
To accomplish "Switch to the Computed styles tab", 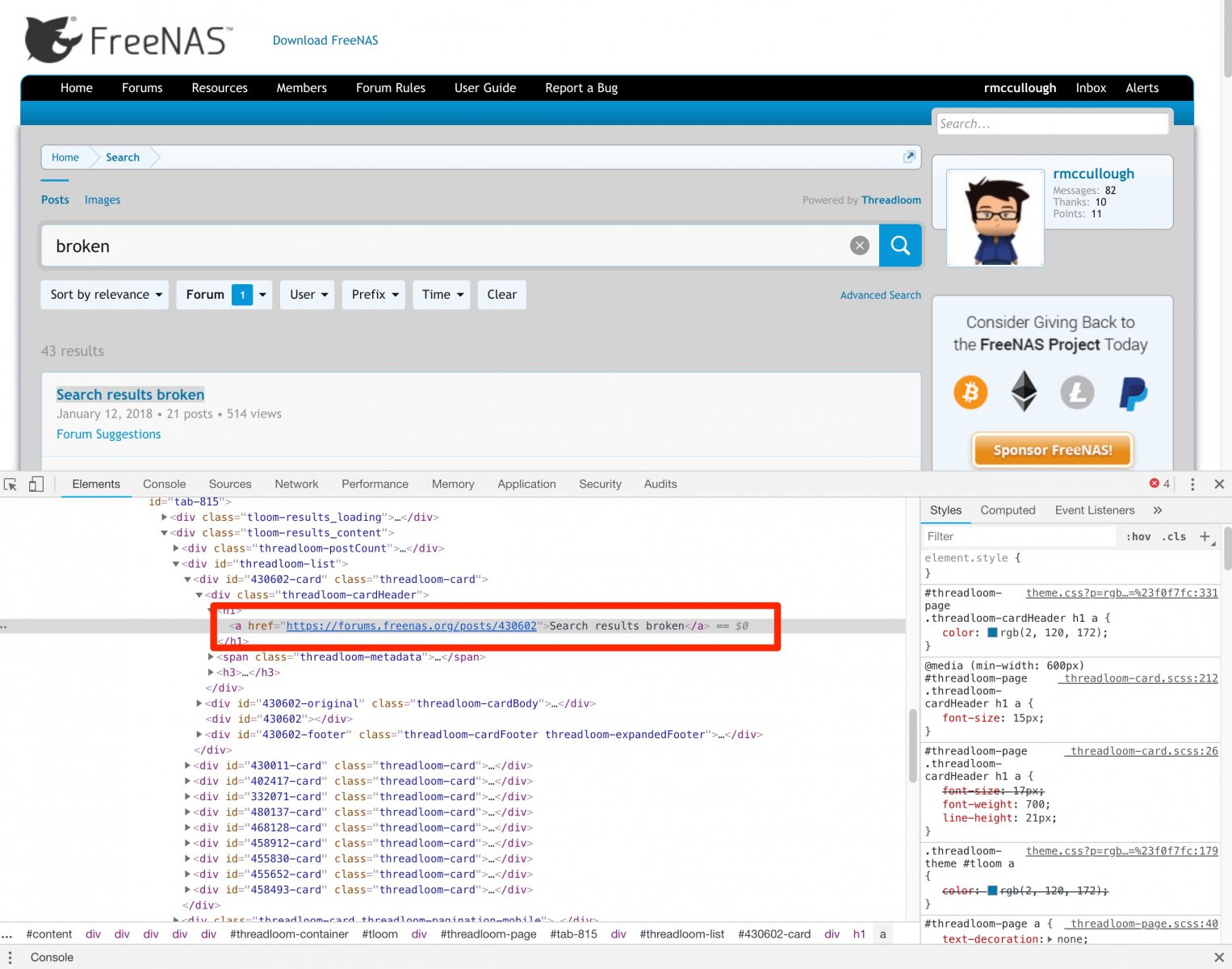I will (x=1008, y=510).
